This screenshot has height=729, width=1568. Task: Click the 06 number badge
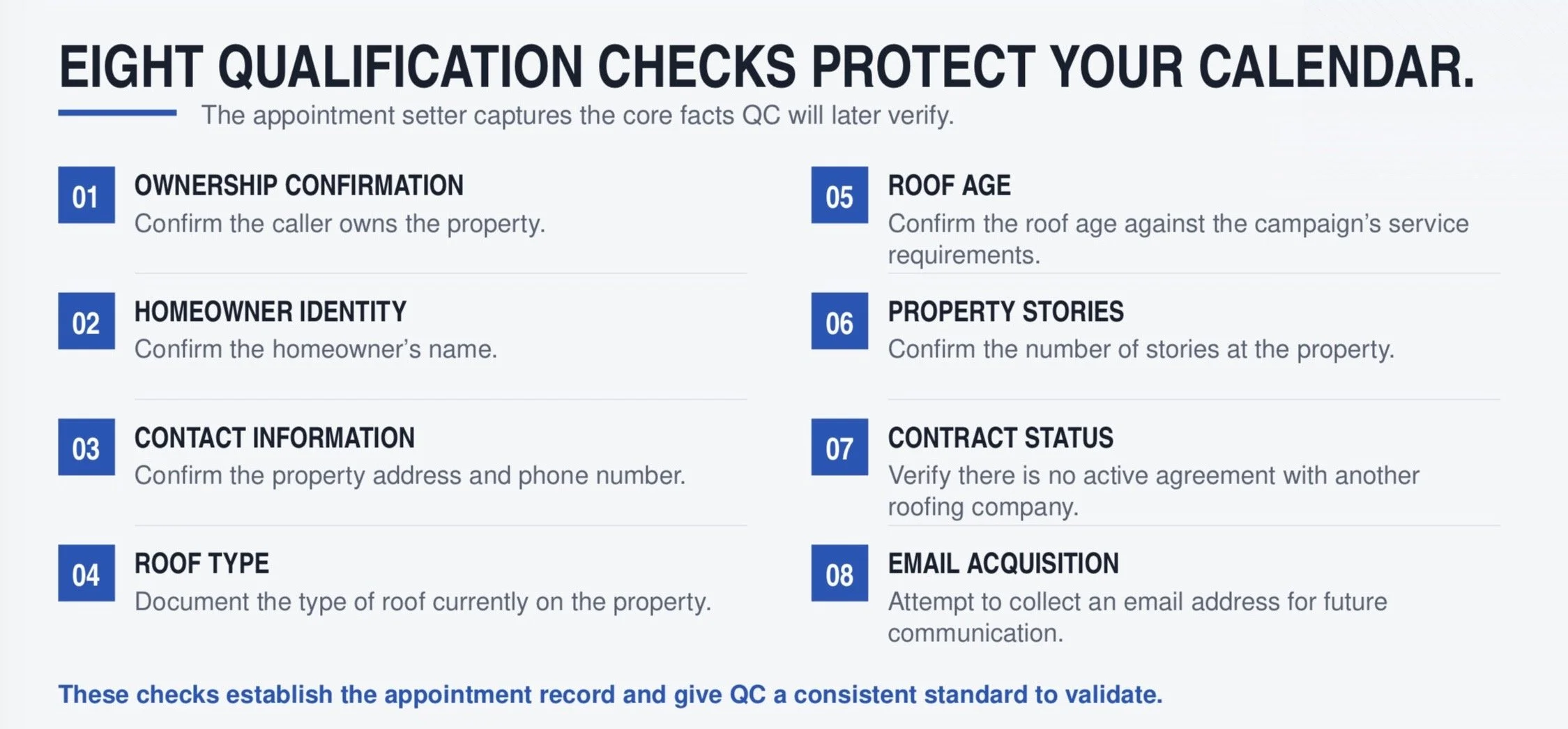[x=839, y=321]
